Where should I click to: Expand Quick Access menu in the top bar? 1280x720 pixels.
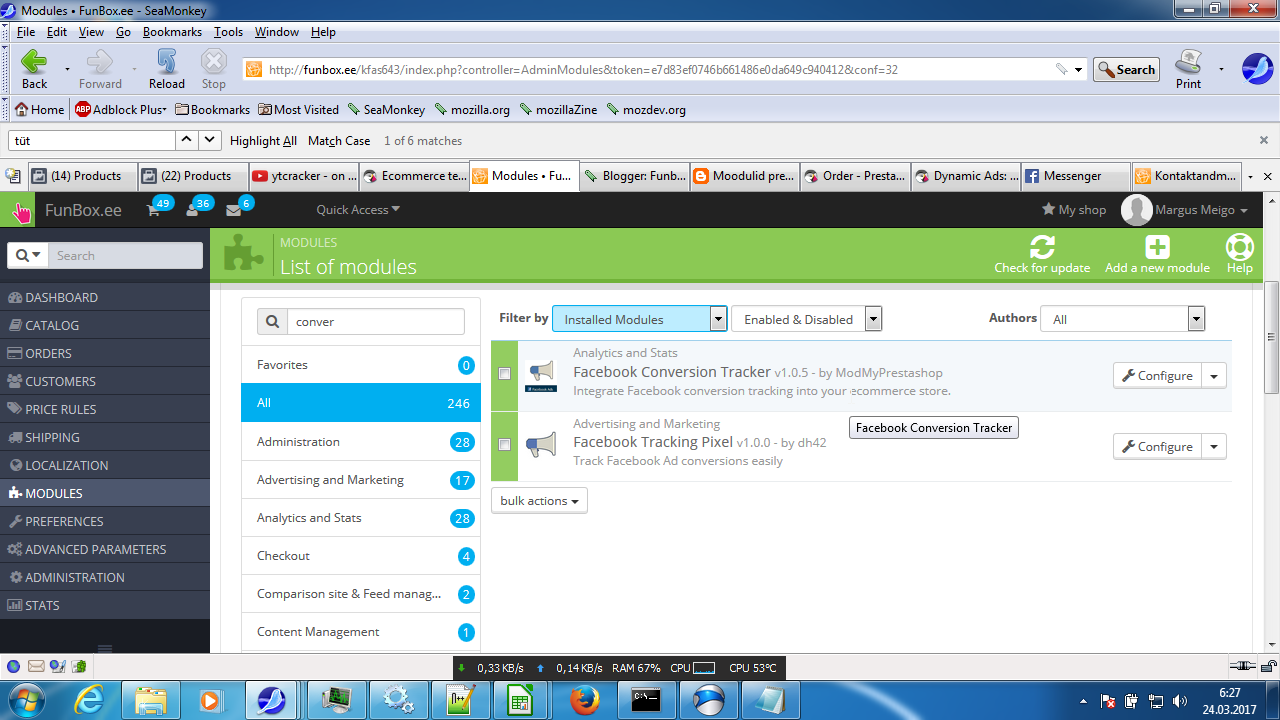click(x=358, y=210)
